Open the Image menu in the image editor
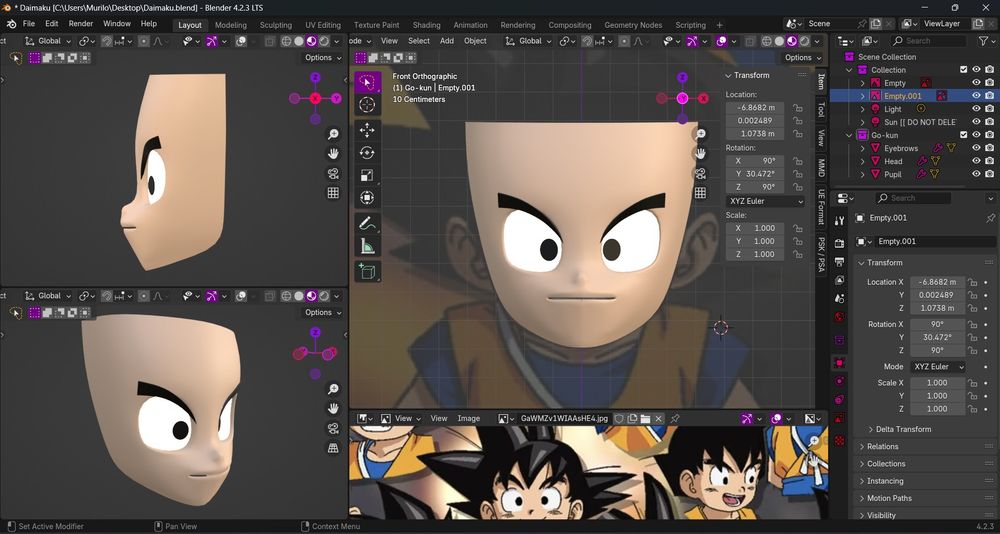The width and height of the screenshot is (1000, 534). click(x=469, y=419)
